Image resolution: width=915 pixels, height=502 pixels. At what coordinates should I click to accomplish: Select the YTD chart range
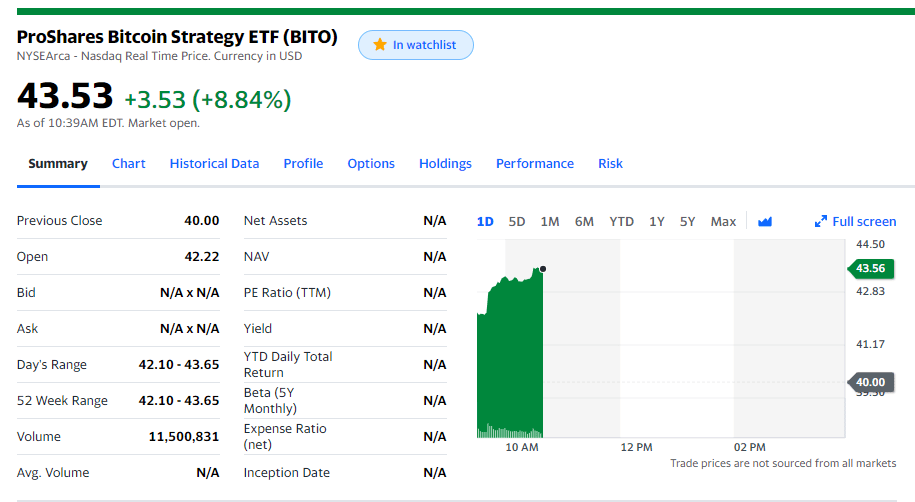click(x=621, y=222)
